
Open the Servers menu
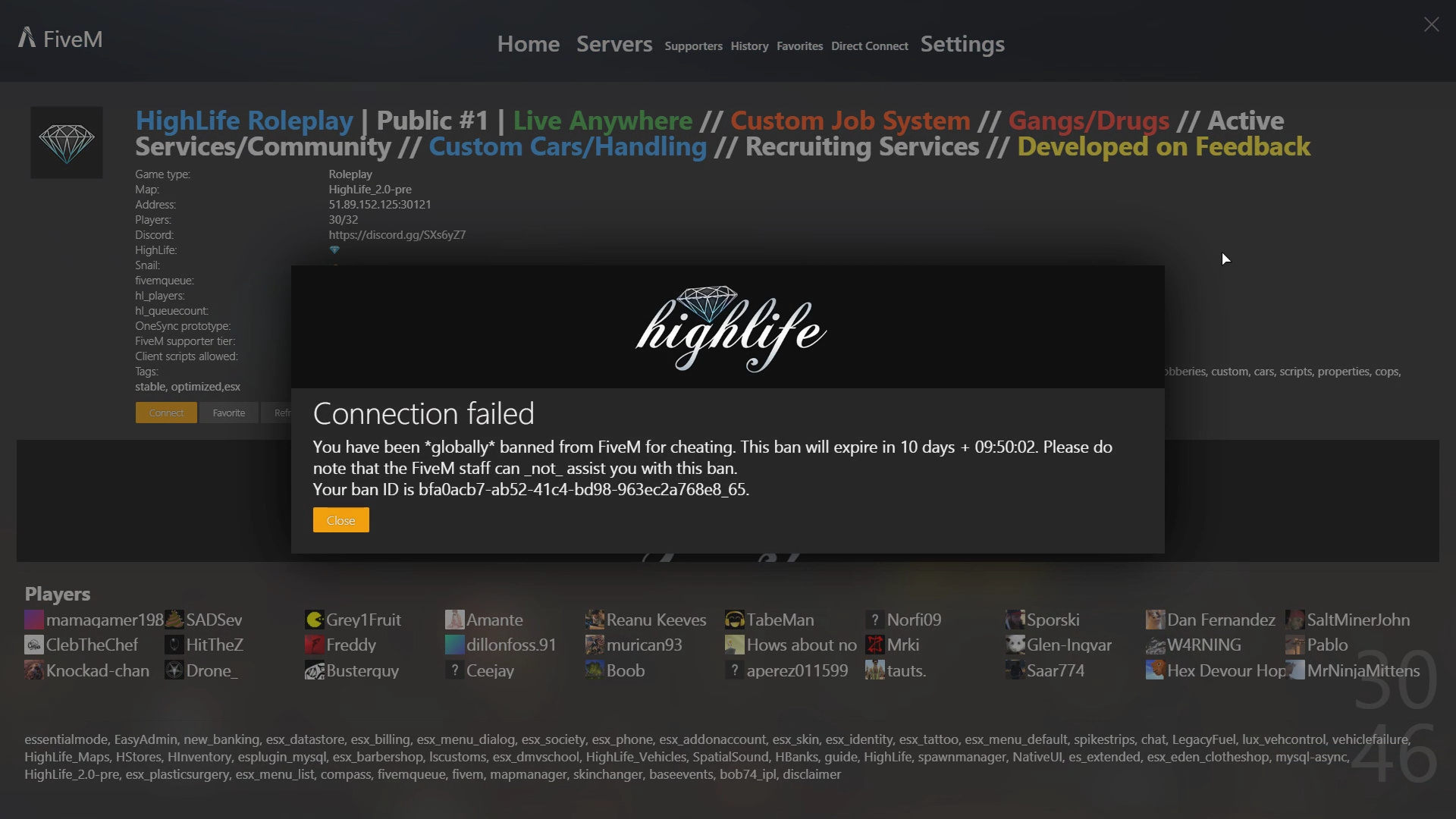pyautogui.click(x=613, y=44)
